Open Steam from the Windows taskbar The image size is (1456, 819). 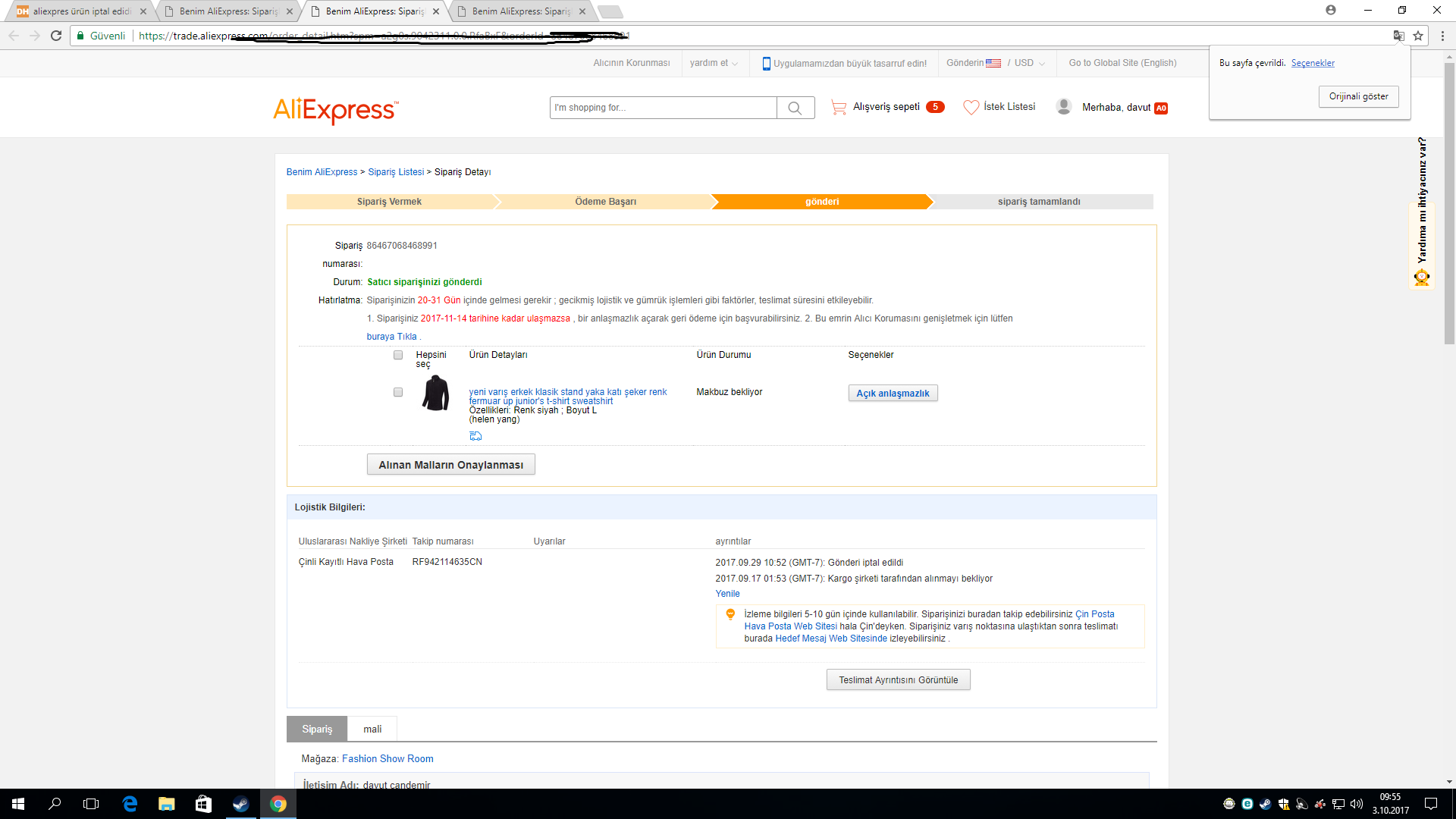[x=240, y=804]
